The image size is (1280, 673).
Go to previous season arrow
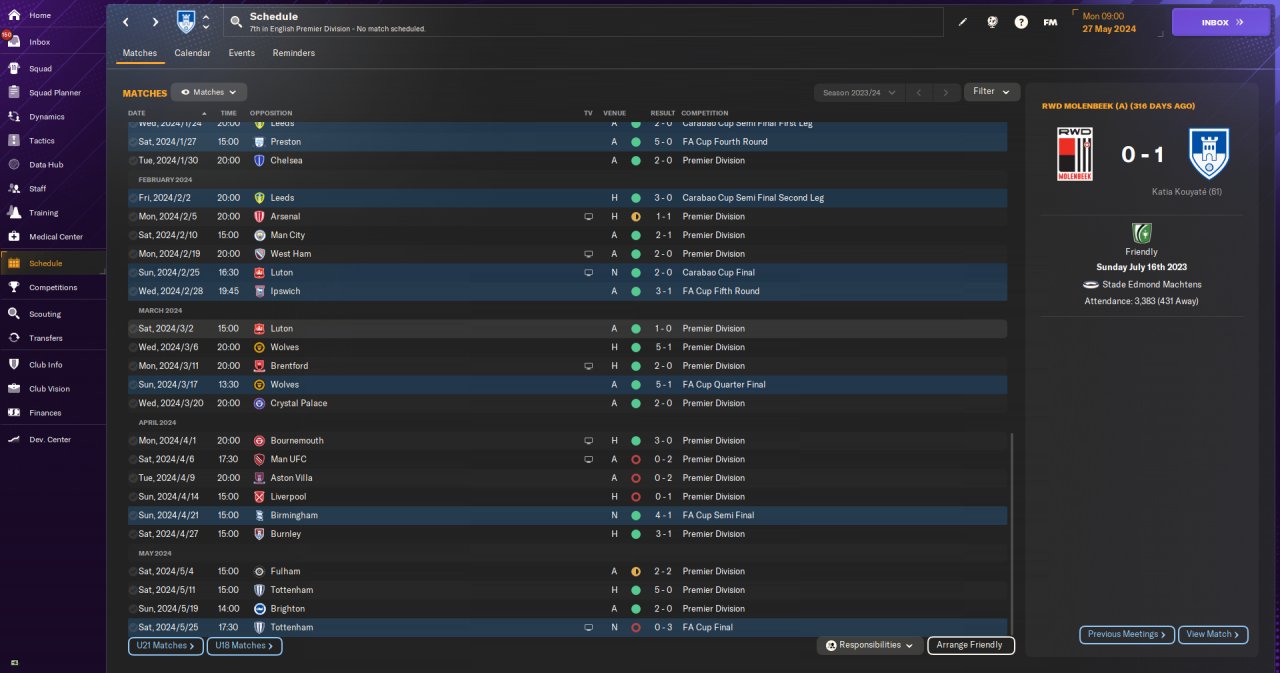click(918, 92)
